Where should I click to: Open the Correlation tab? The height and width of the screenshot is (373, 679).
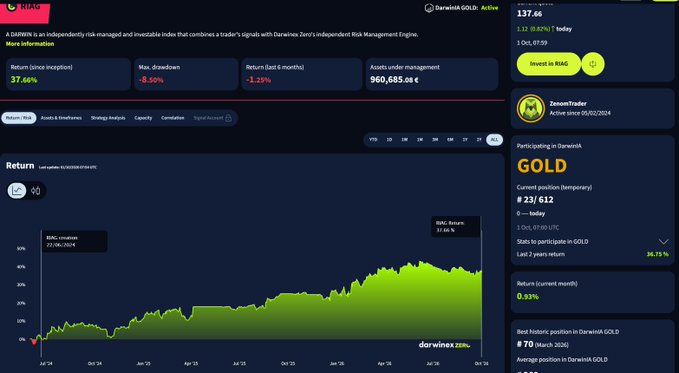[x=172, y=118]
